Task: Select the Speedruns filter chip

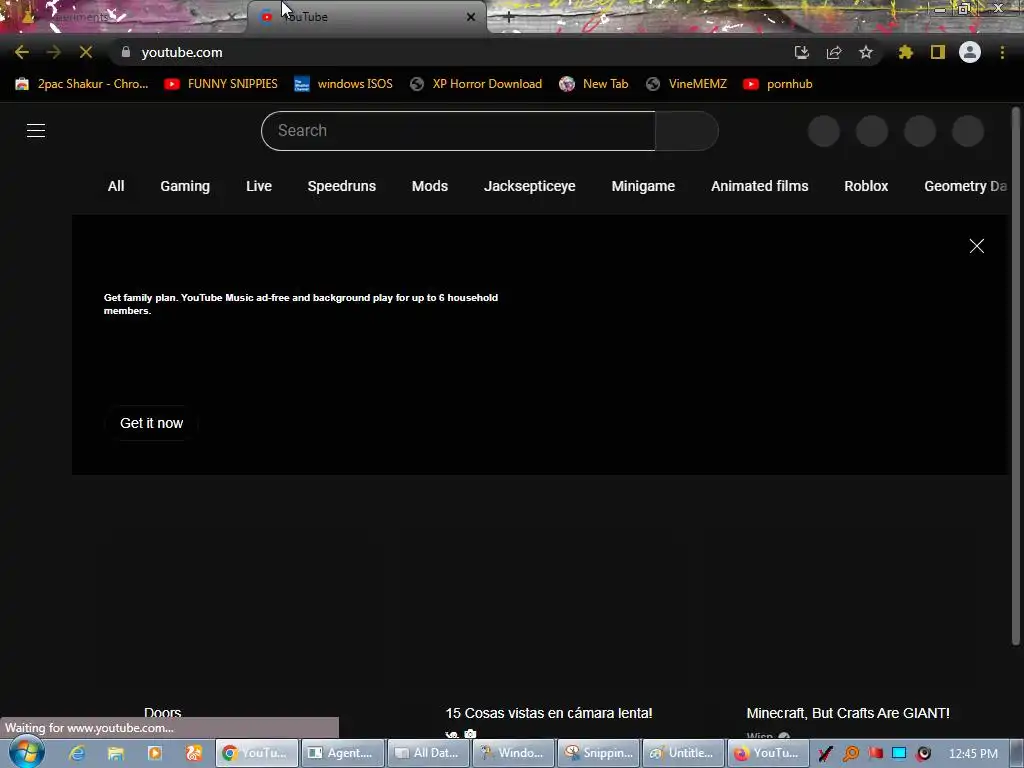Action: pos(342,186)
